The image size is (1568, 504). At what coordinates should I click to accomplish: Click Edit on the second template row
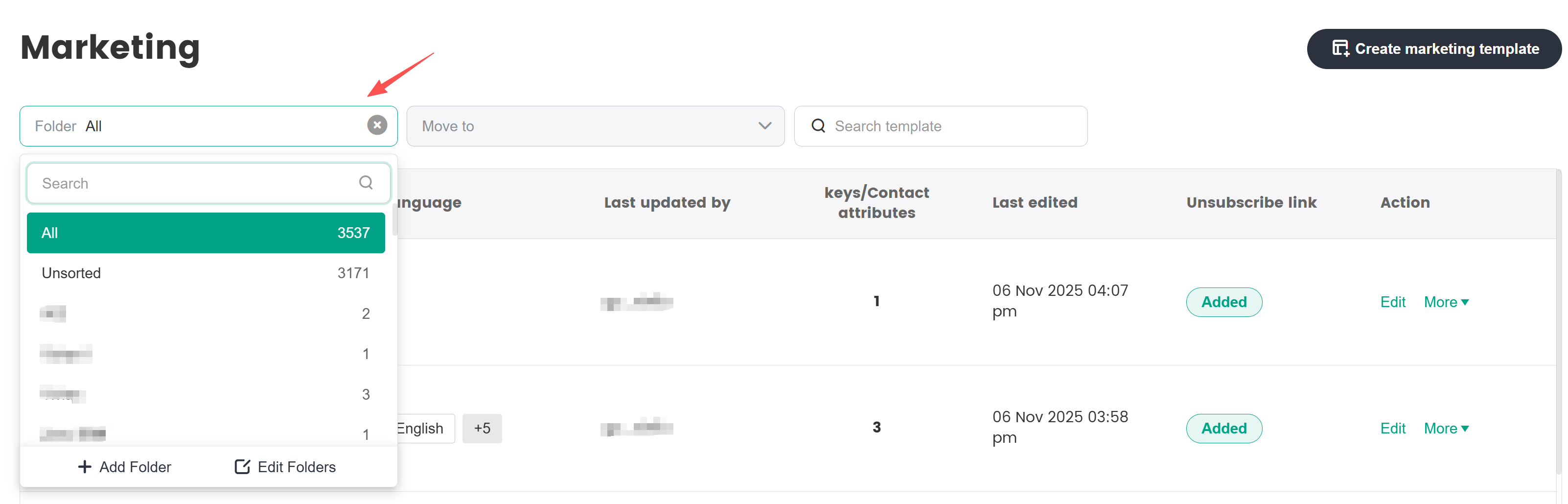pyautogui.click(x=1392, y=429)
